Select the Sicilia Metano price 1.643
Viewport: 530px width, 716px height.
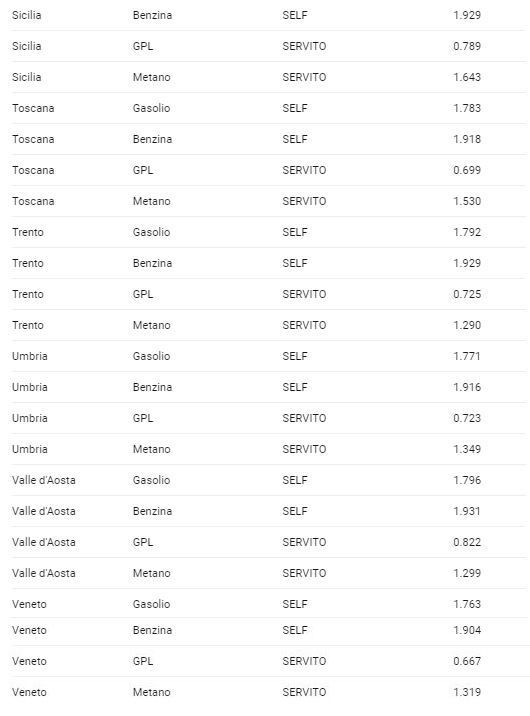467,77
